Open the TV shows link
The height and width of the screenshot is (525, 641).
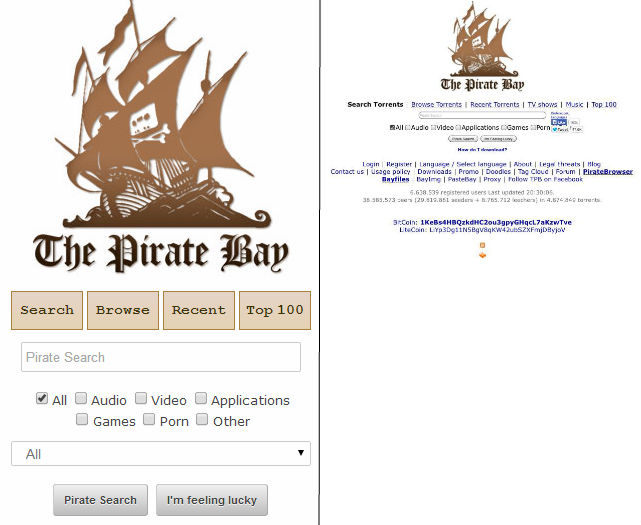542,105
